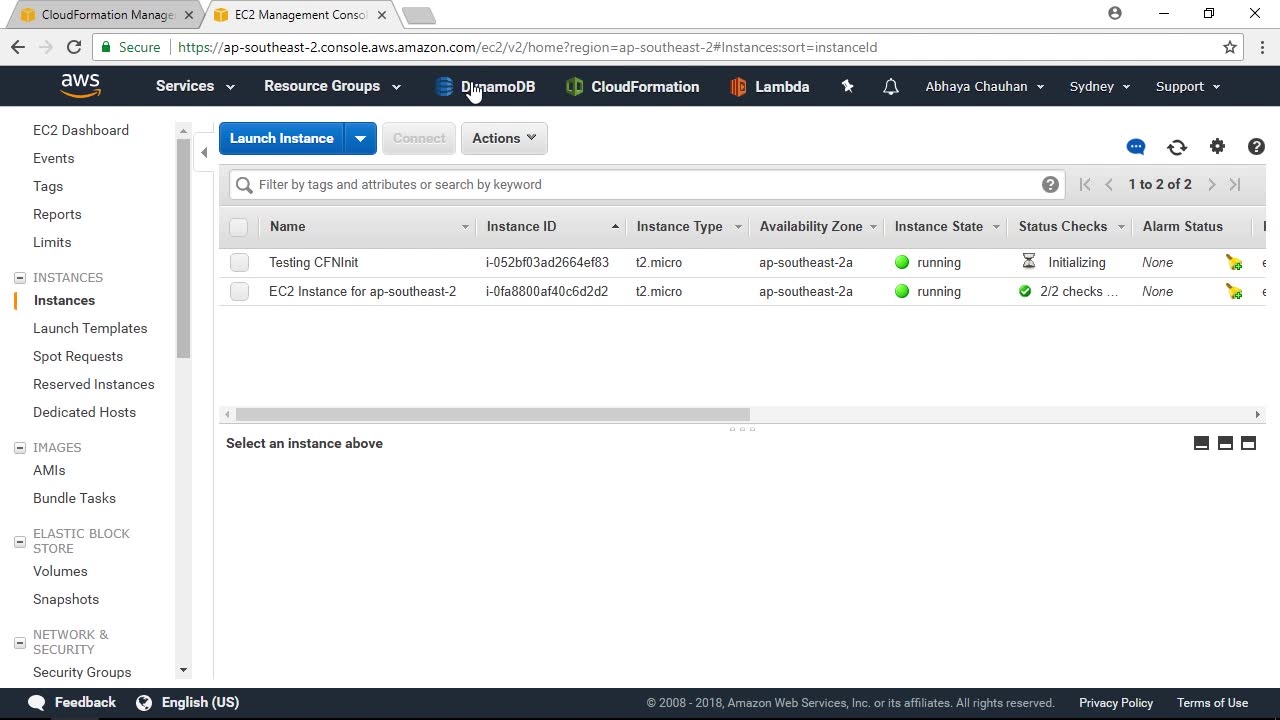Open the Chrome menu

pyautogui.click(x=1262, y=47)
